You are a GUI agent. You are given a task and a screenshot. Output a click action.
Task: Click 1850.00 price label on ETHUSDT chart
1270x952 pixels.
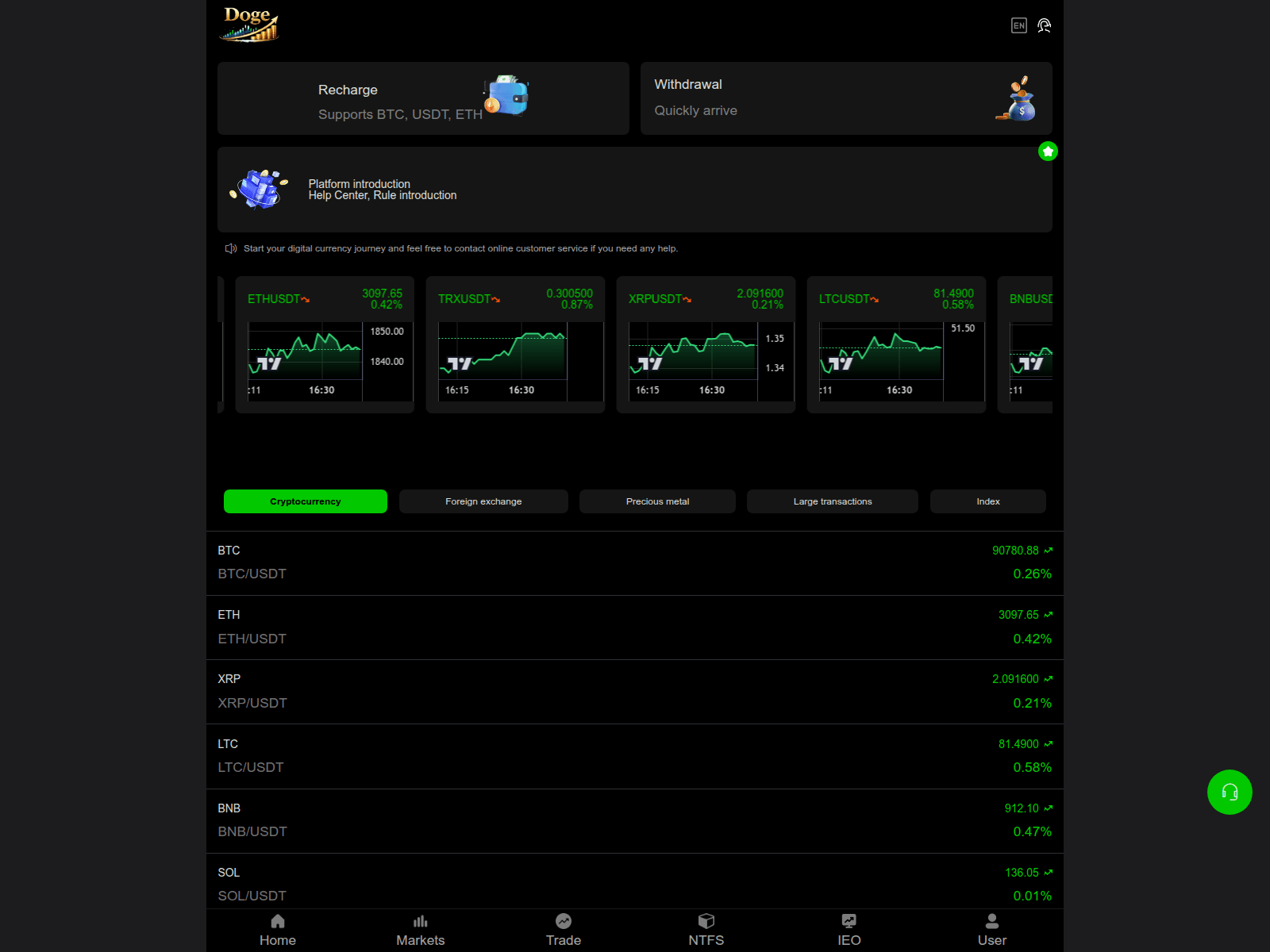coord(387,332)
